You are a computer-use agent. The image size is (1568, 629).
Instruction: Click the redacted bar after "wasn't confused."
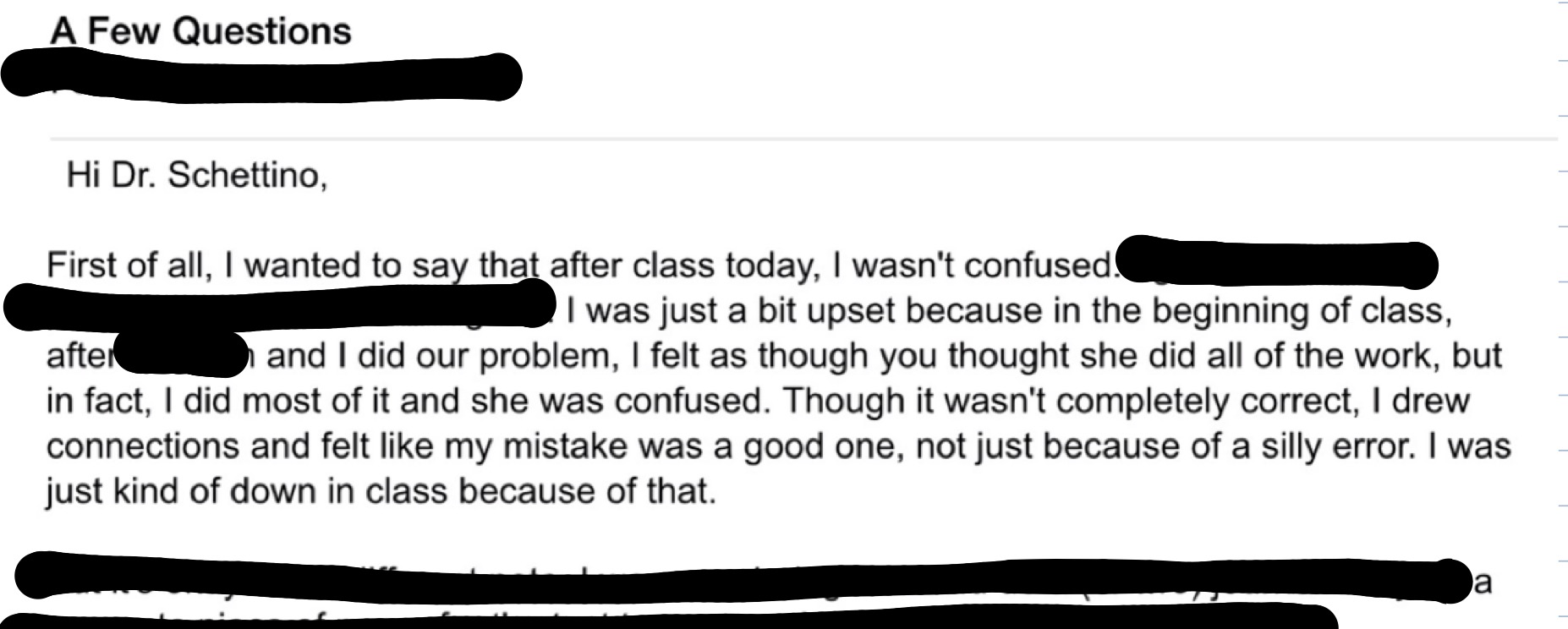pyautogui.click(x=1277, y=265)
